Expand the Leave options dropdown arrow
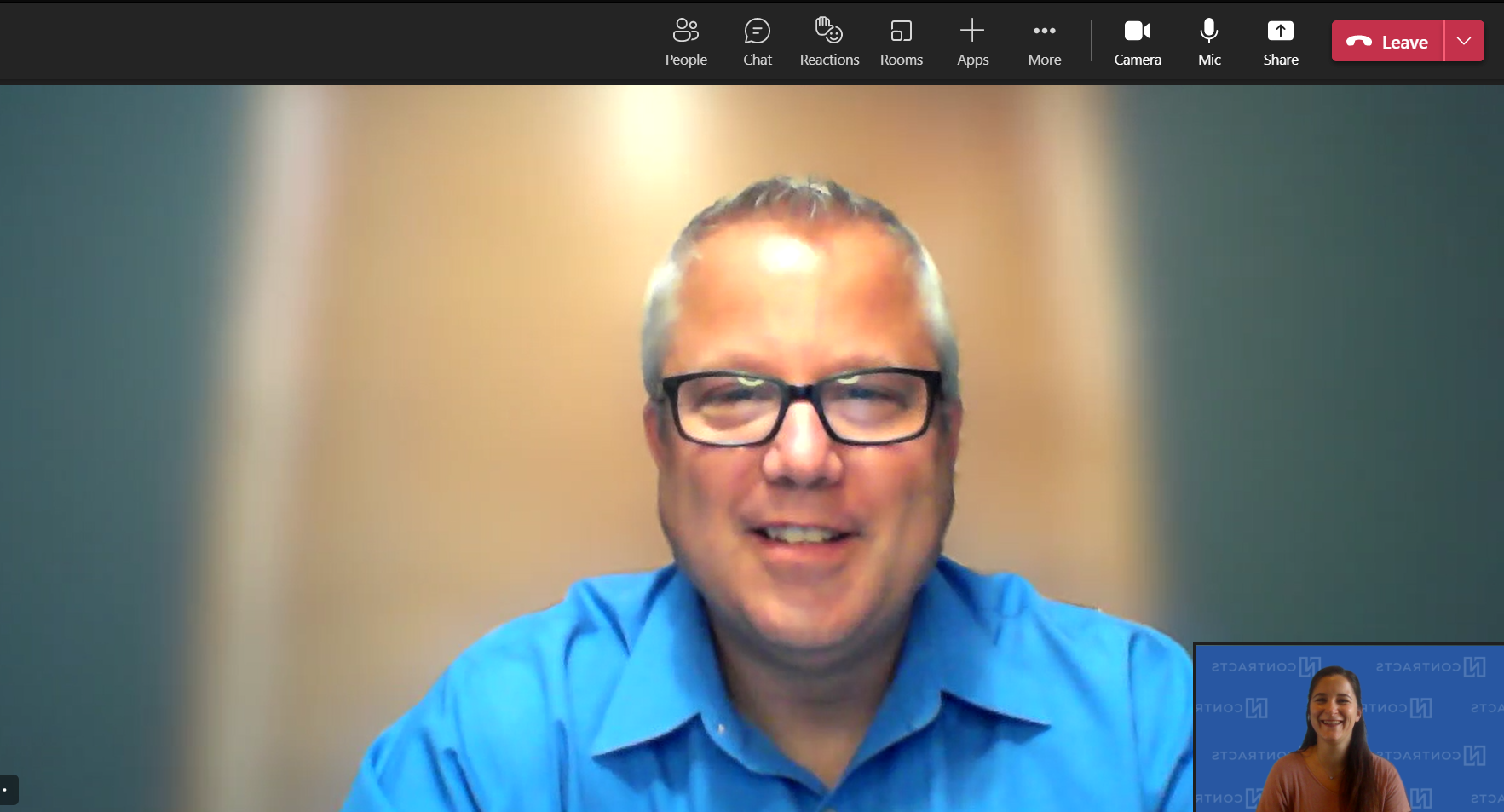 (1464, 42)
